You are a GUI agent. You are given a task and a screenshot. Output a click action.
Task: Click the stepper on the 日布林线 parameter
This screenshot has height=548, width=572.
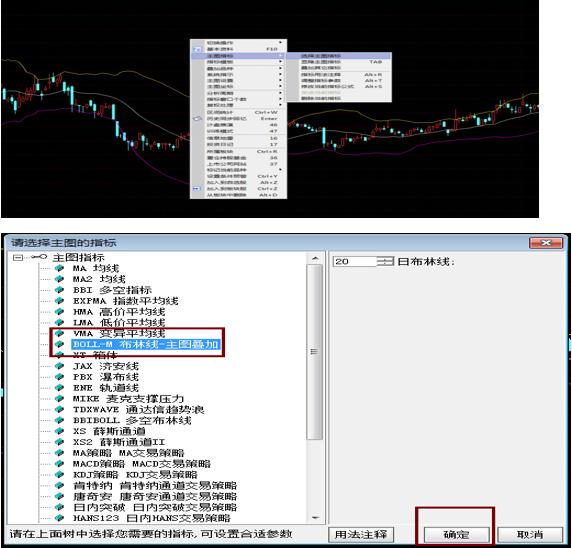tap(385, 261)
